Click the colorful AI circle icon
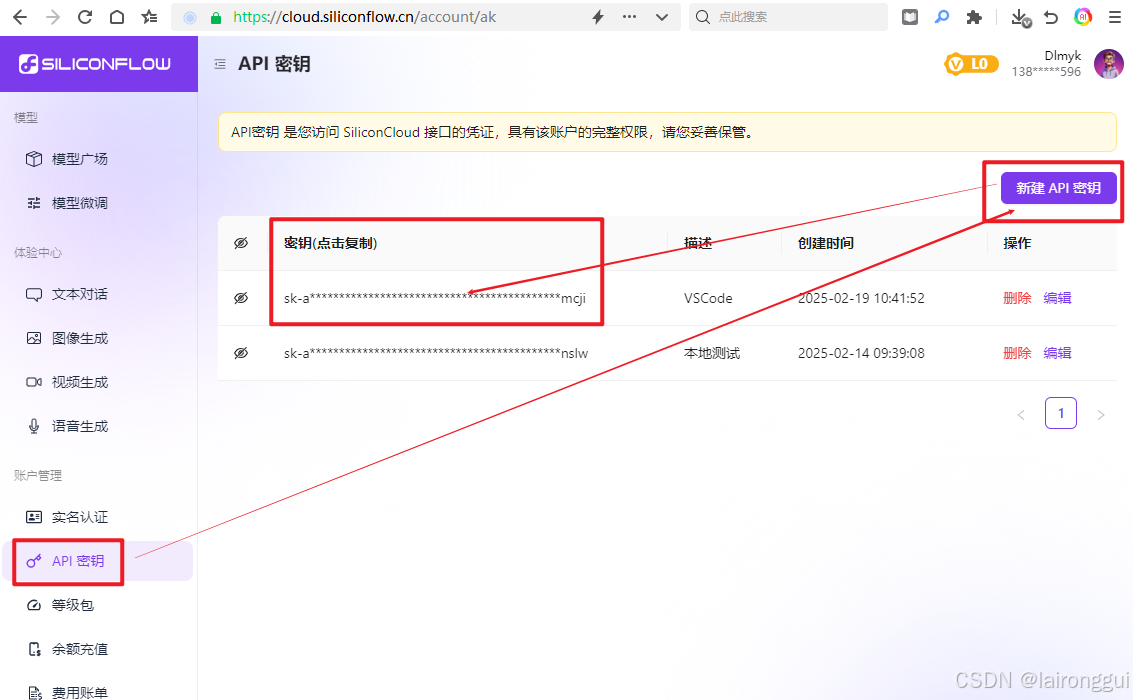Viewport: 1133px width, 700px height. click(1083, 17)
